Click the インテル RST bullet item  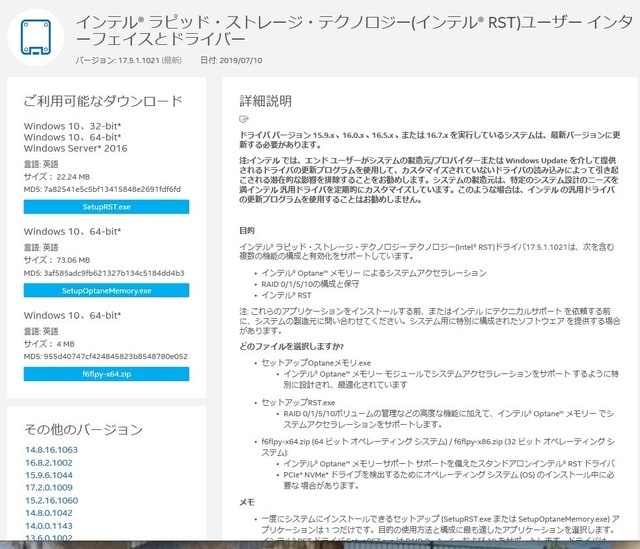[286, 295]
